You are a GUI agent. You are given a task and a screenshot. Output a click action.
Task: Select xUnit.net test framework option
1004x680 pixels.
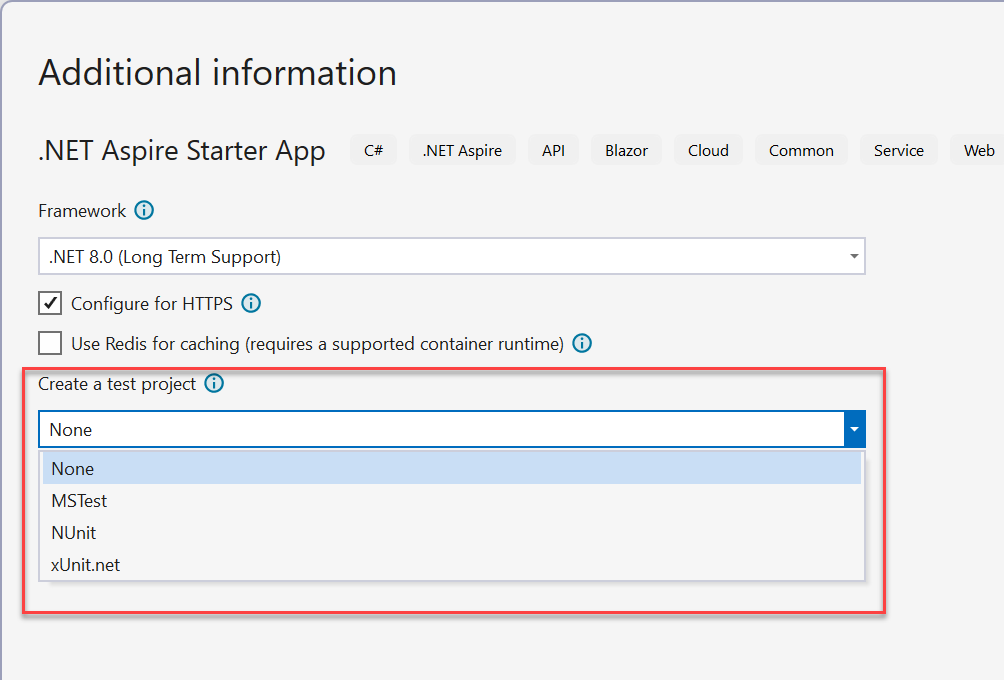[452, 565]
